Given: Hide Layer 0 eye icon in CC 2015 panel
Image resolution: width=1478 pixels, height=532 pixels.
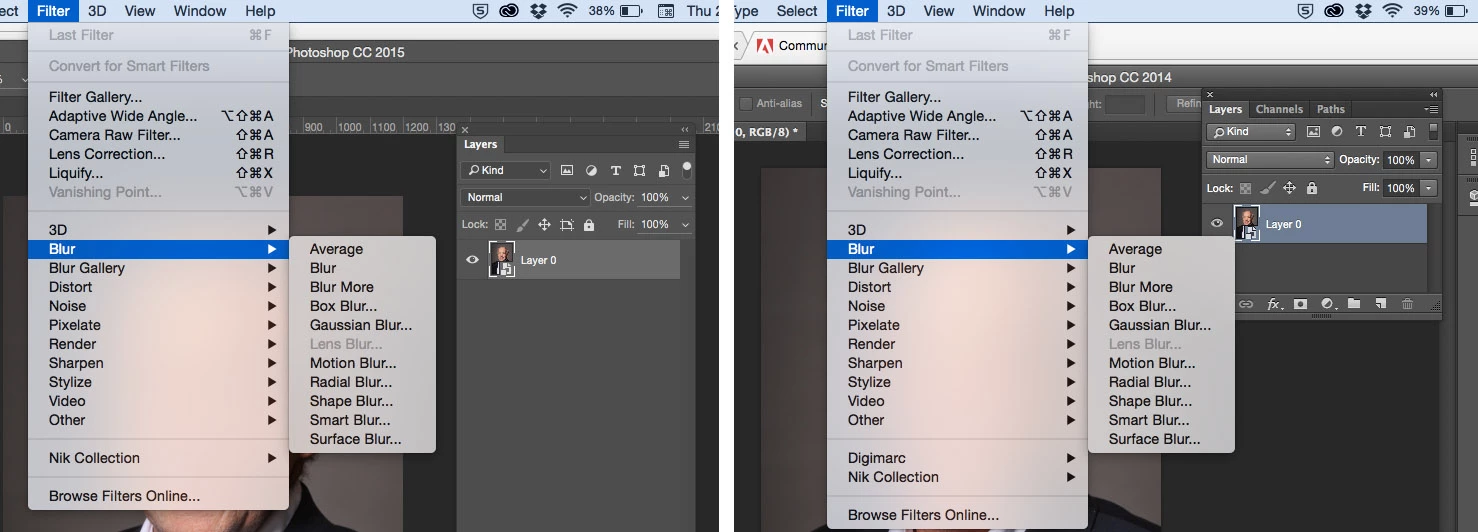Looking at the screenshot, I should [x=473, y=260].
